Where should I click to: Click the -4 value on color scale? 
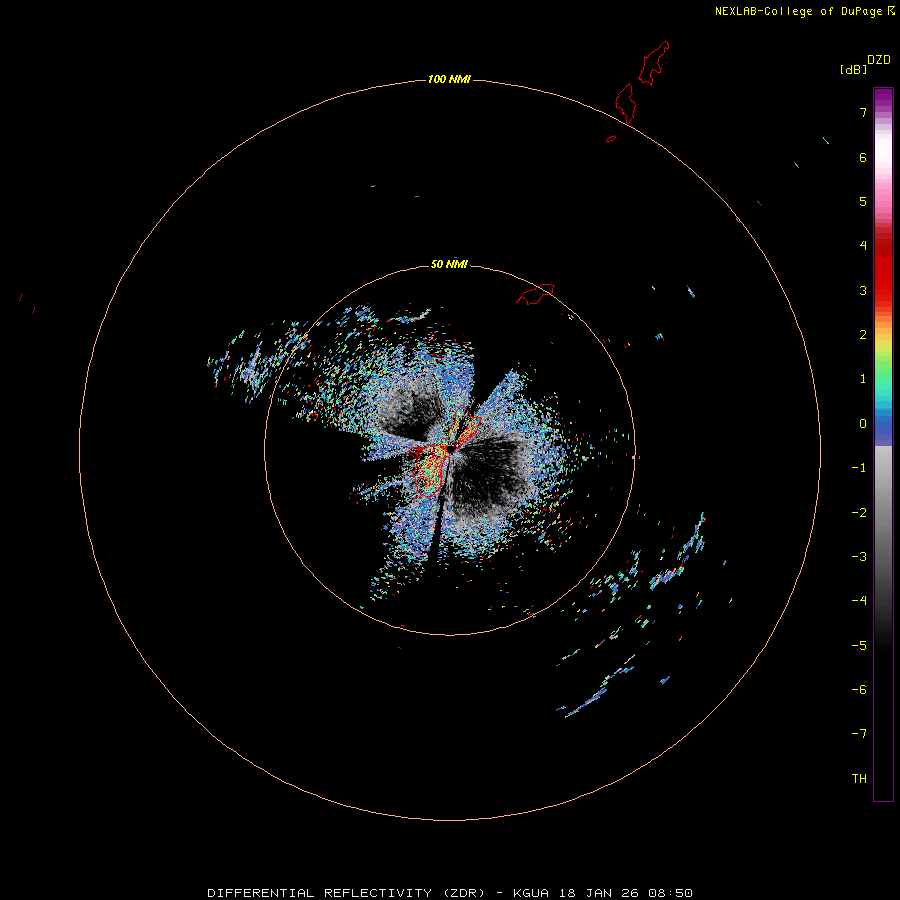point(859,601)
